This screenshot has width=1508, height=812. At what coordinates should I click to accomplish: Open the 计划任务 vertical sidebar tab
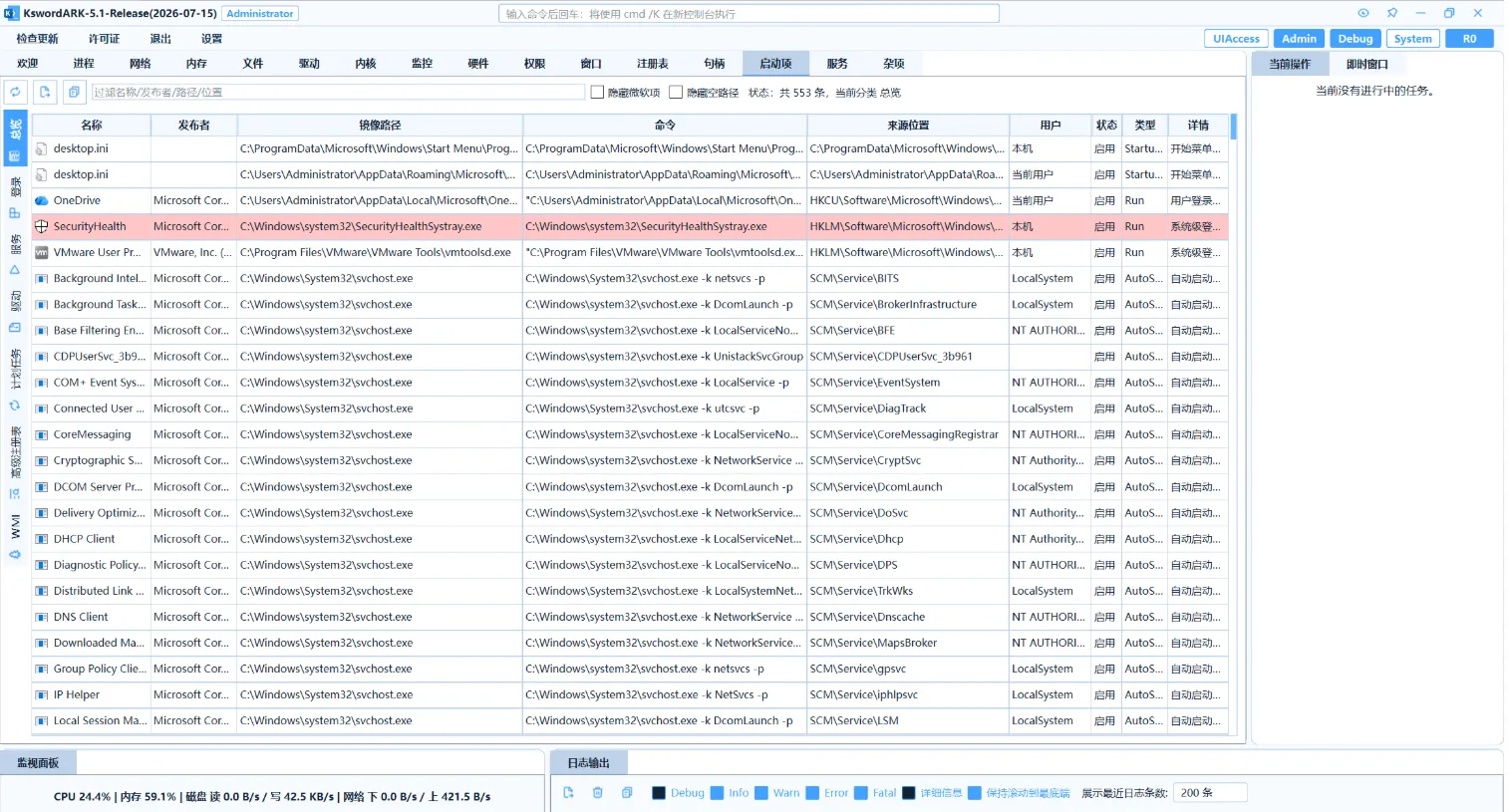tap(15, 378)
